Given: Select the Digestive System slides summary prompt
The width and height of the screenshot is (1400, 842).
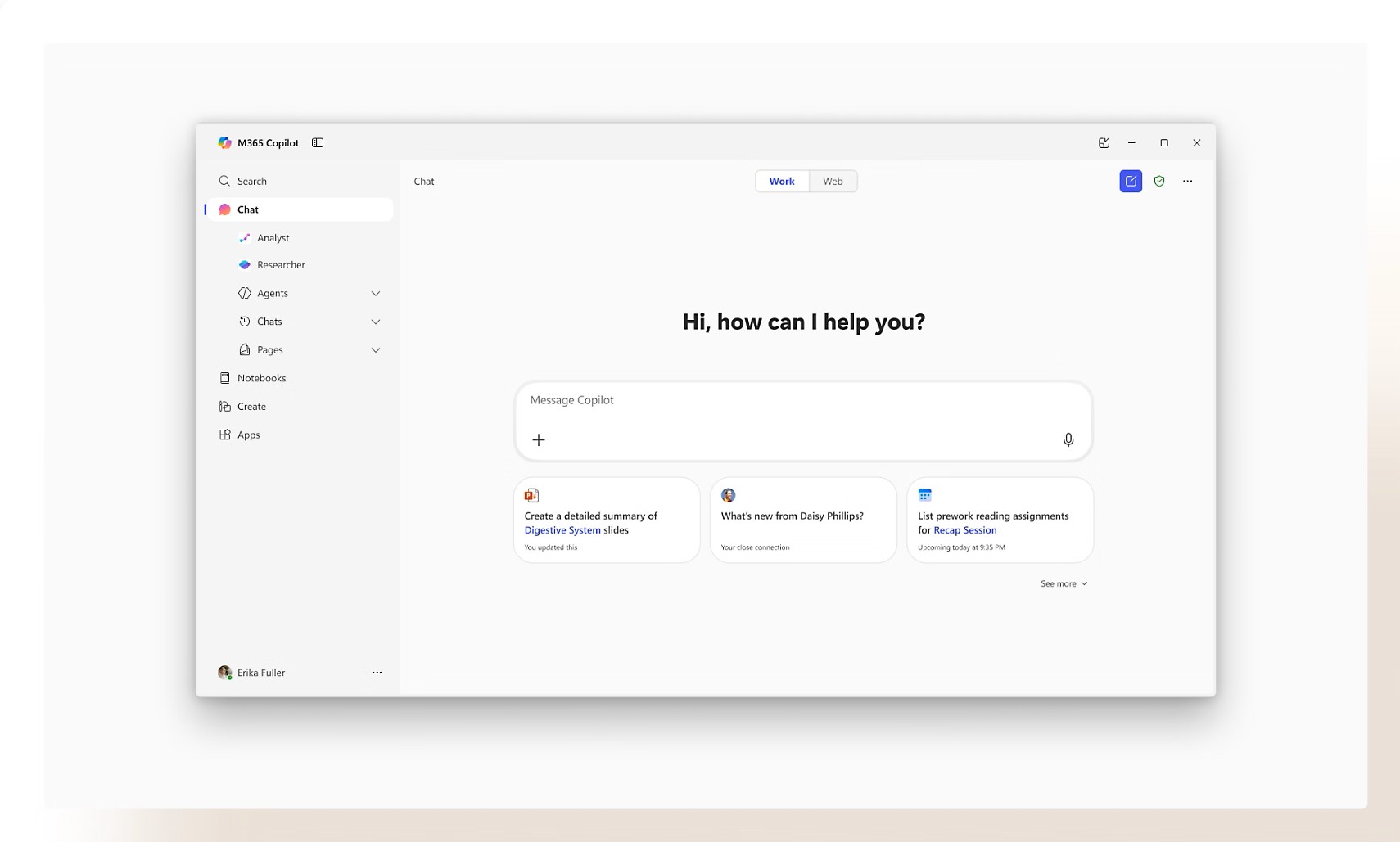Looking at the screenshot, I should tap(607, 520).
